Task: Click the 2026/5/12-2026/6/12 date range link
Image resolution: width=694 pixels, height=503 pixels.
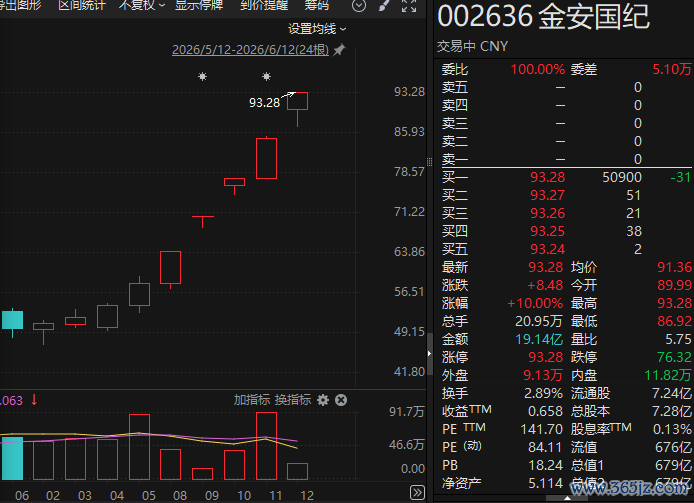Action: coord(250,50)
